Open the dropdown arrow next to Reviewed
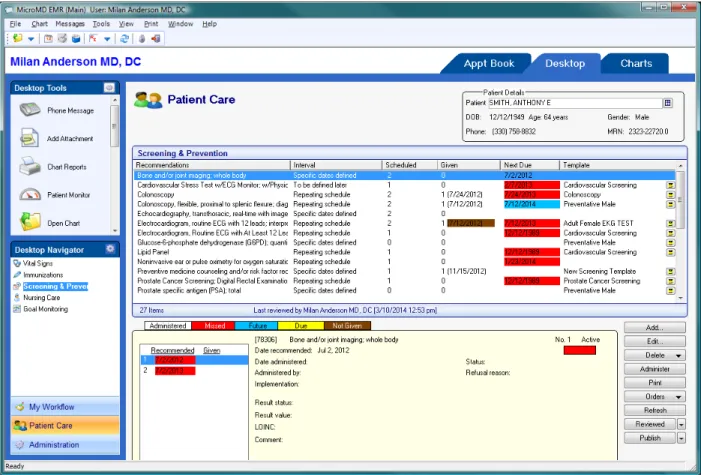The width and height of the screenshot is (701, 475). pyautogui.click(x=681, y=424)
